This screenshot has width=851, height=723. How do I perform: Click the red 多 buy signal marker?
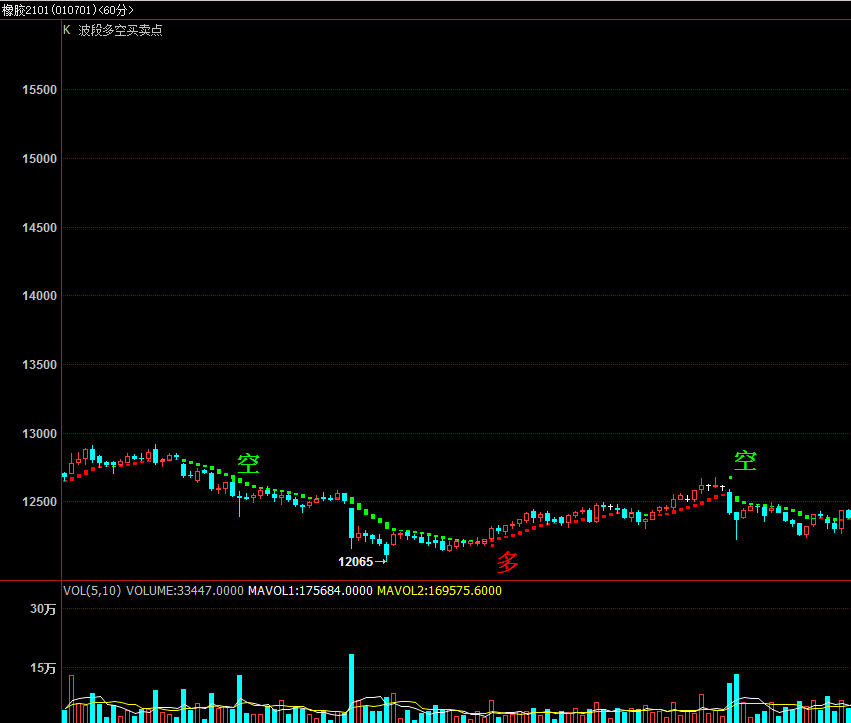(x=508, y=562)
